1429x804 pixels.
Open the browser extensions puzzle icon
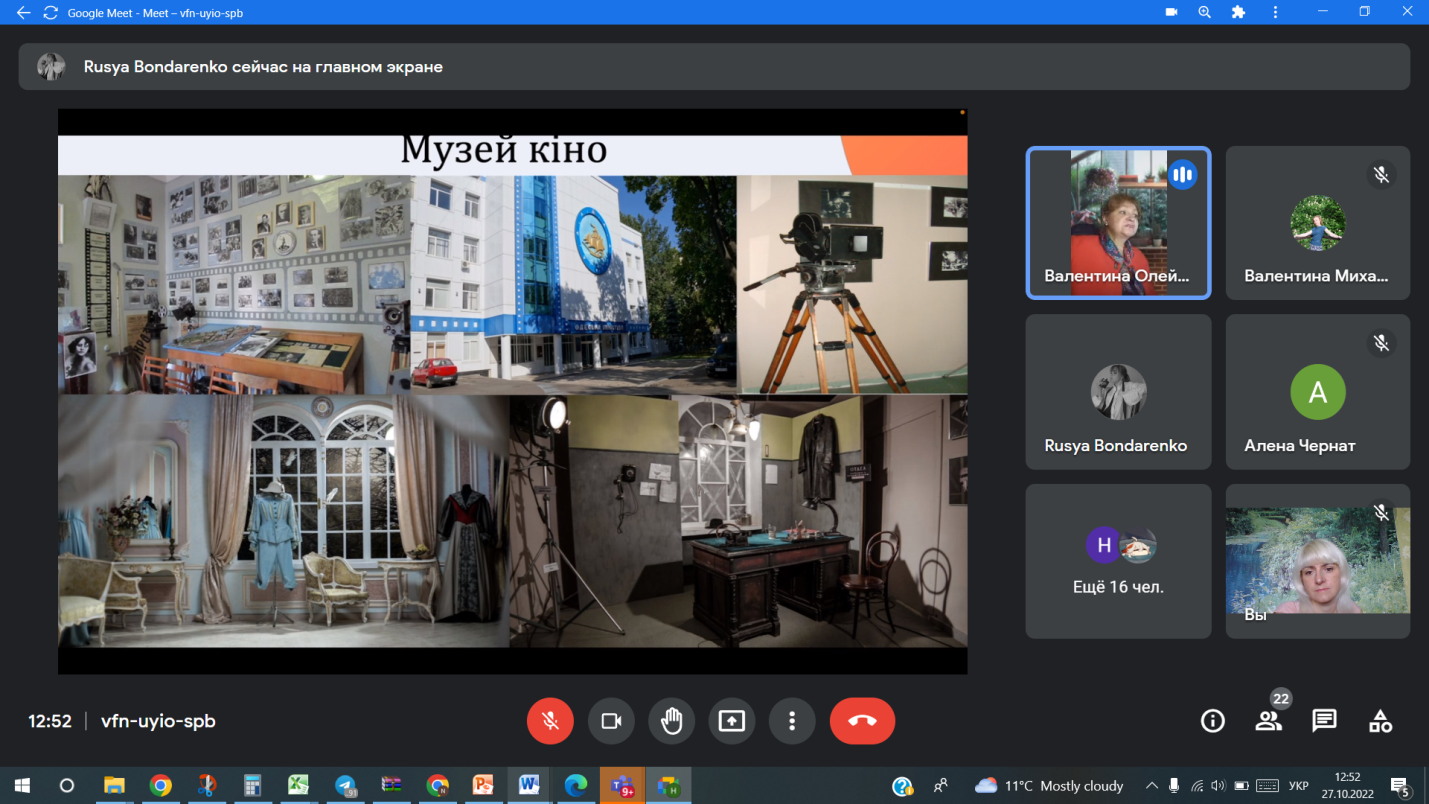[1238, 13]
